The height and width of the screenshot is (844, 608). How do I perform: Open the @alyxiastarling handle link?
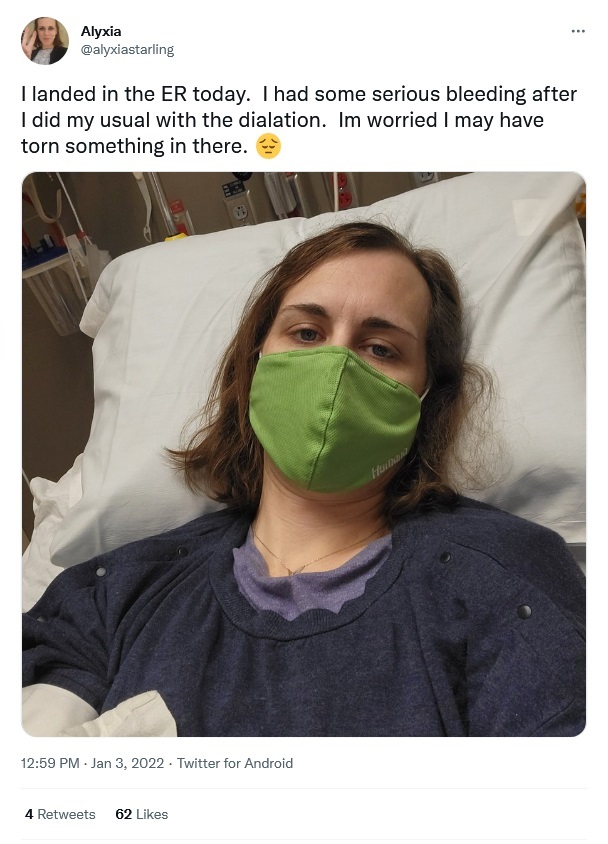tap(127, 50)
